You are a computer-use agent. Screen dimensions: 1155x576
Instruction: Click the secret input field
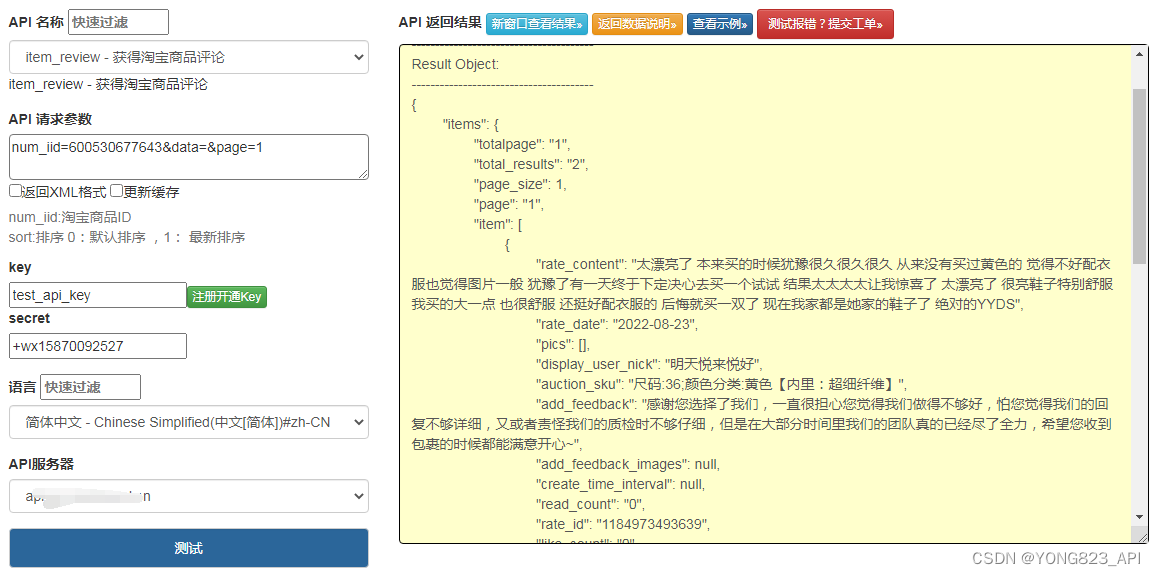click(98, 345)
